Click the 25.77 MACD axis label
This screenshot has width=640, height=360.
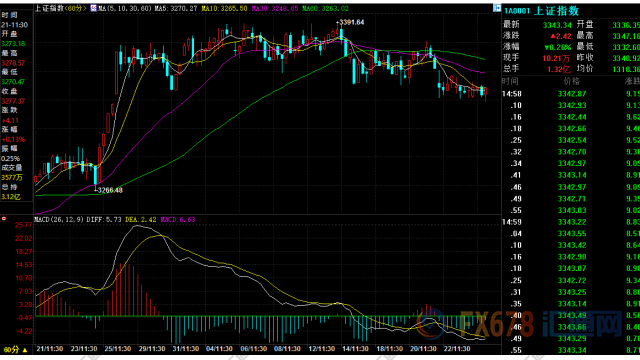(23, 225)
